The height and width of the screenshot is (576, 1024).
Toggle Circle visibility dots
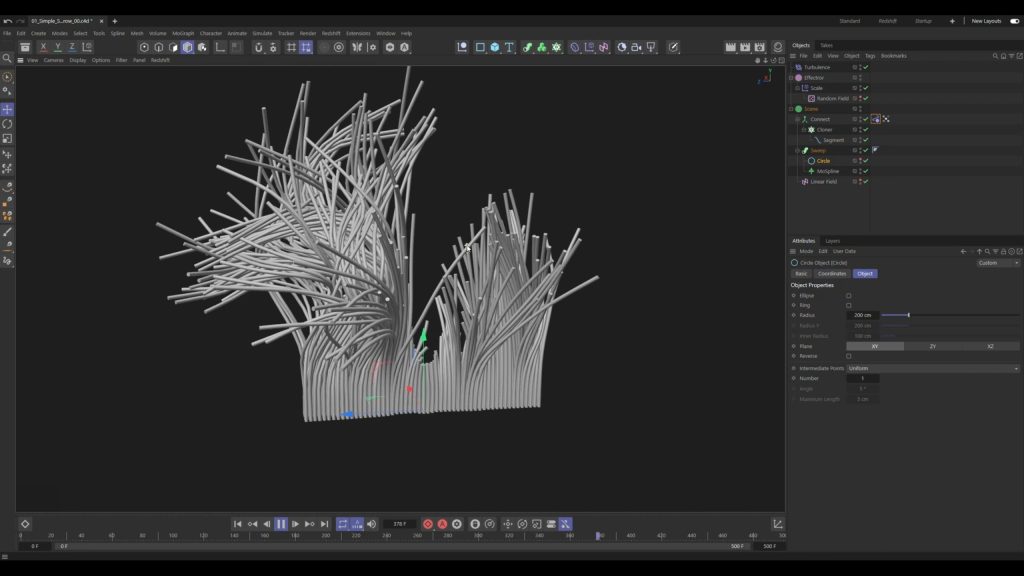pyautogui.click(x=860, y=161)
